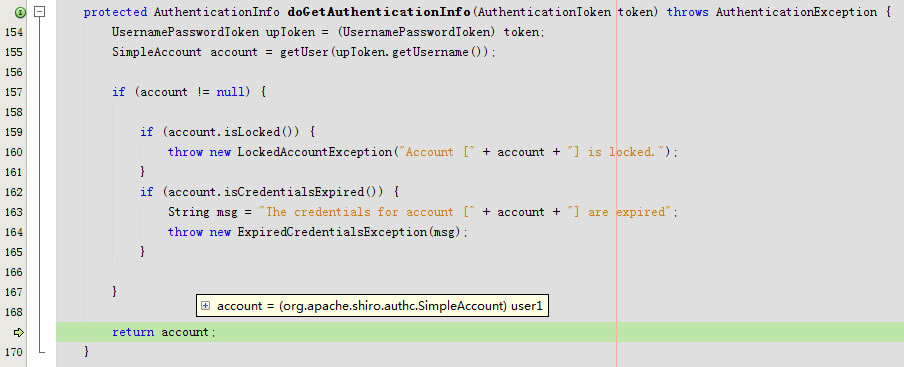Click the debugger tooltip value text user1
This screenshot has width=904, height=367.
(526, 307)
